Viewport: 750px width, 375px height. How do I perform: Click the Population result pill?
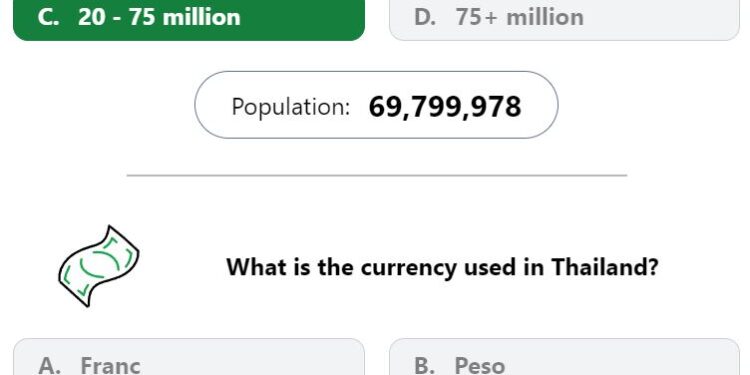coord(376,105)
